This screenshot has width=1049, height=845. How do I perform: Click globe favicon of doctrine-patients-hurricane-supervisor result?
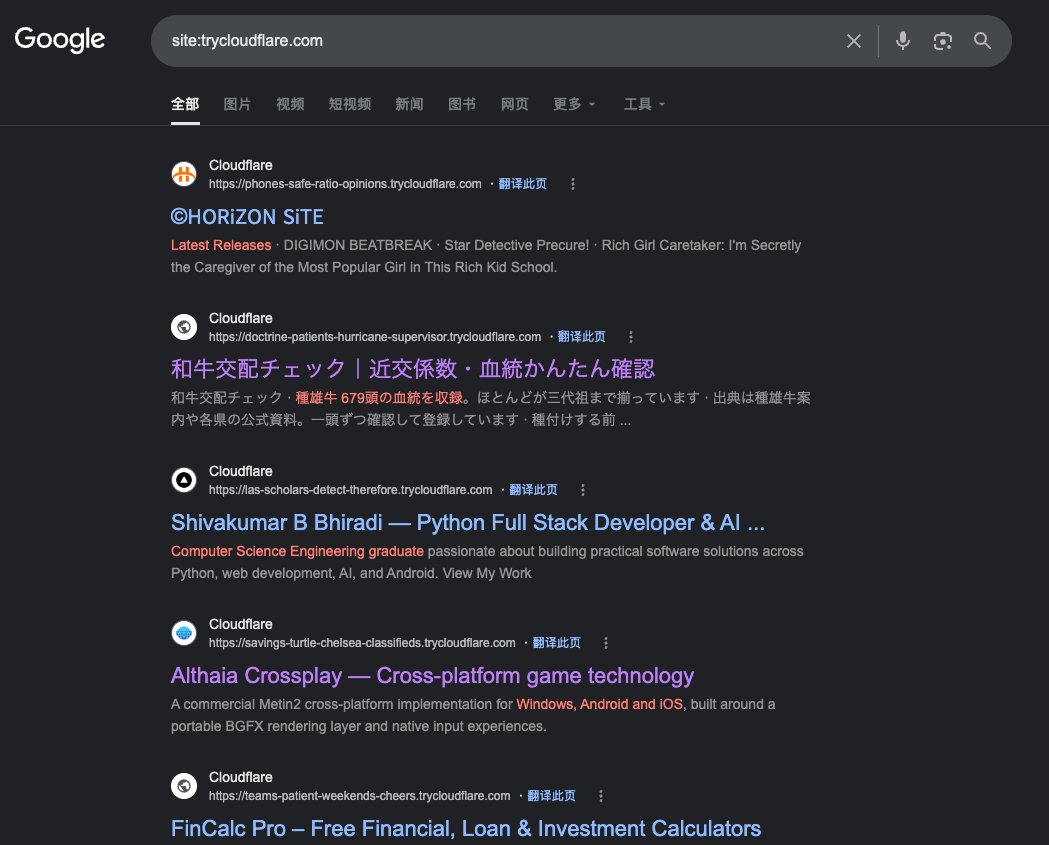pyautogui.click(x=184, y=327)
